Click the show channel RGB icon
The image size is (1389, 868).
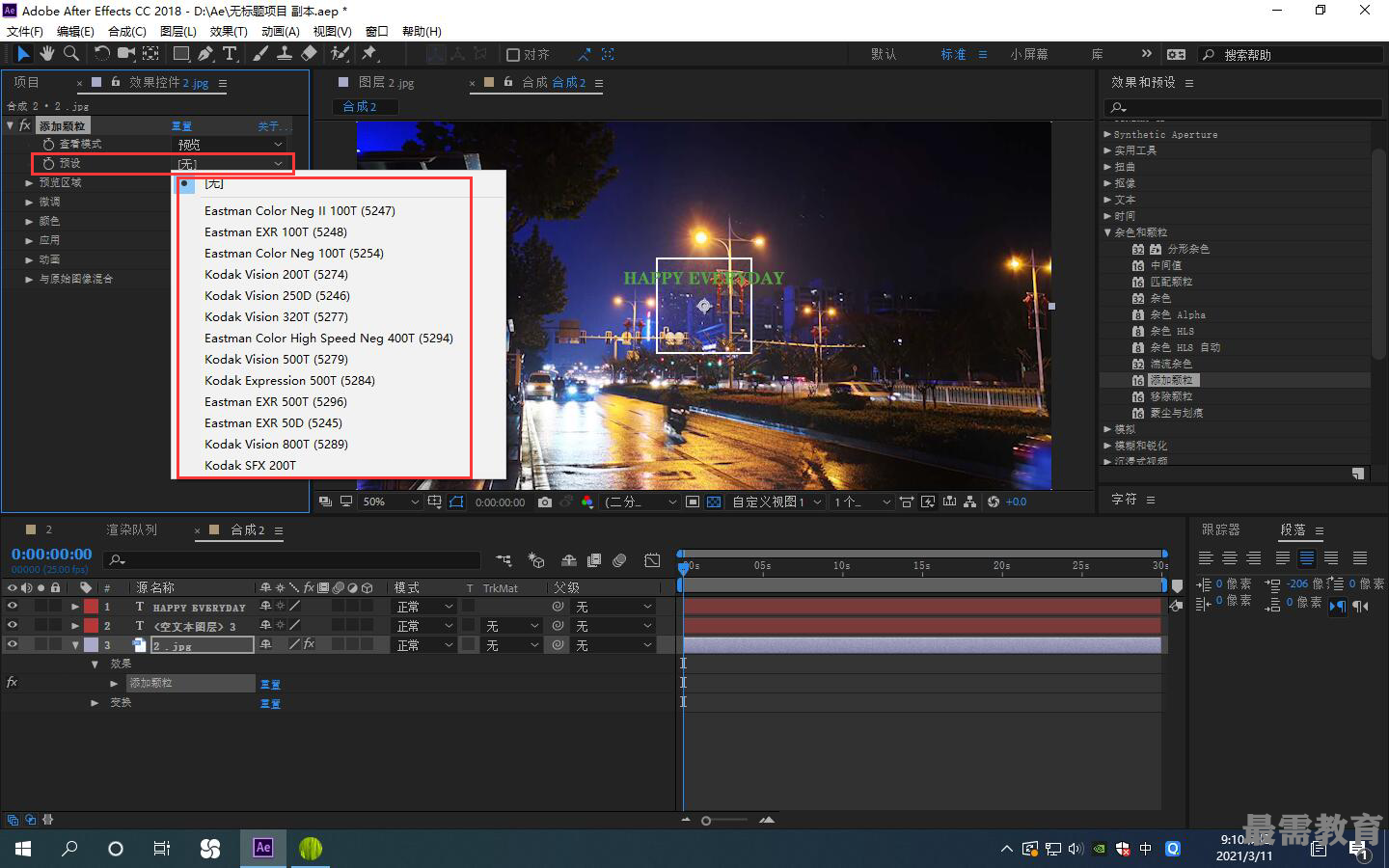click(x=587, y=502)
